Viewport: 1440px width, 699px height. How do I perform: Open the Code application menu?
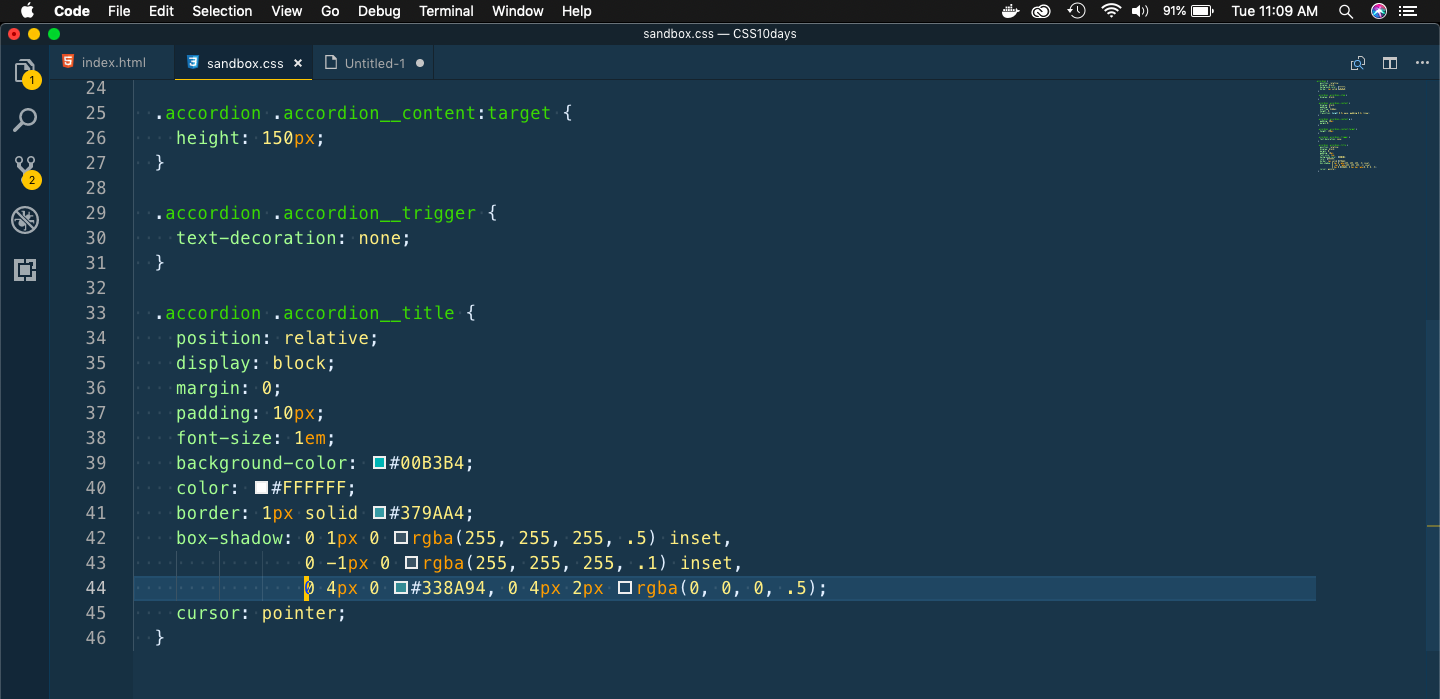click(x=71, y=11)
